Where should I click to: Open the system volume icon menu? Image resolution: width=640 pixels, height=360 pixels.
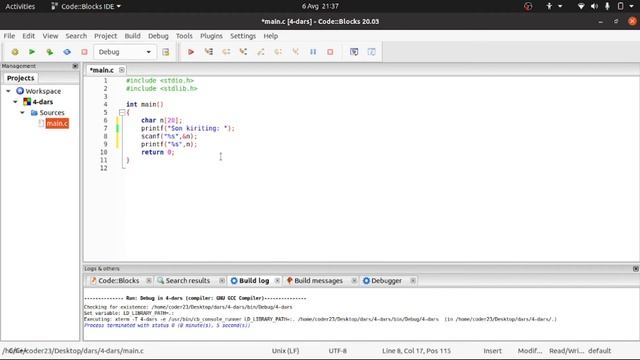pyautogui.click(x=594, y=6)
